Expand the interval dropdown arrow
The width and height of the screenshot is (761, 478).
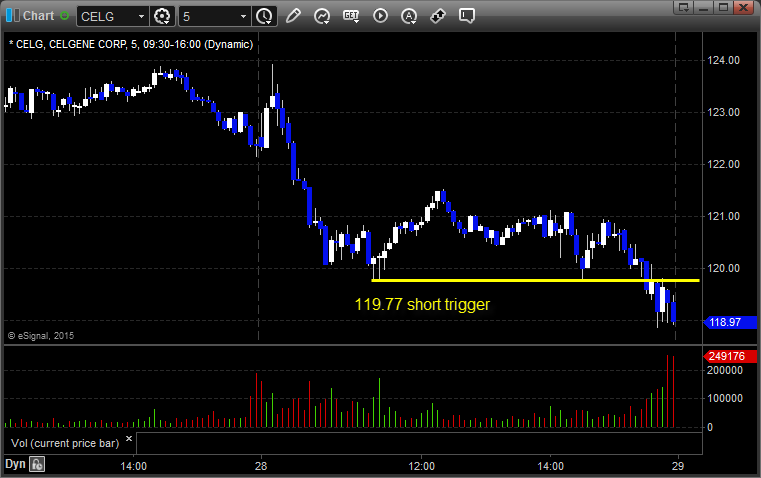tap(244, 16)
